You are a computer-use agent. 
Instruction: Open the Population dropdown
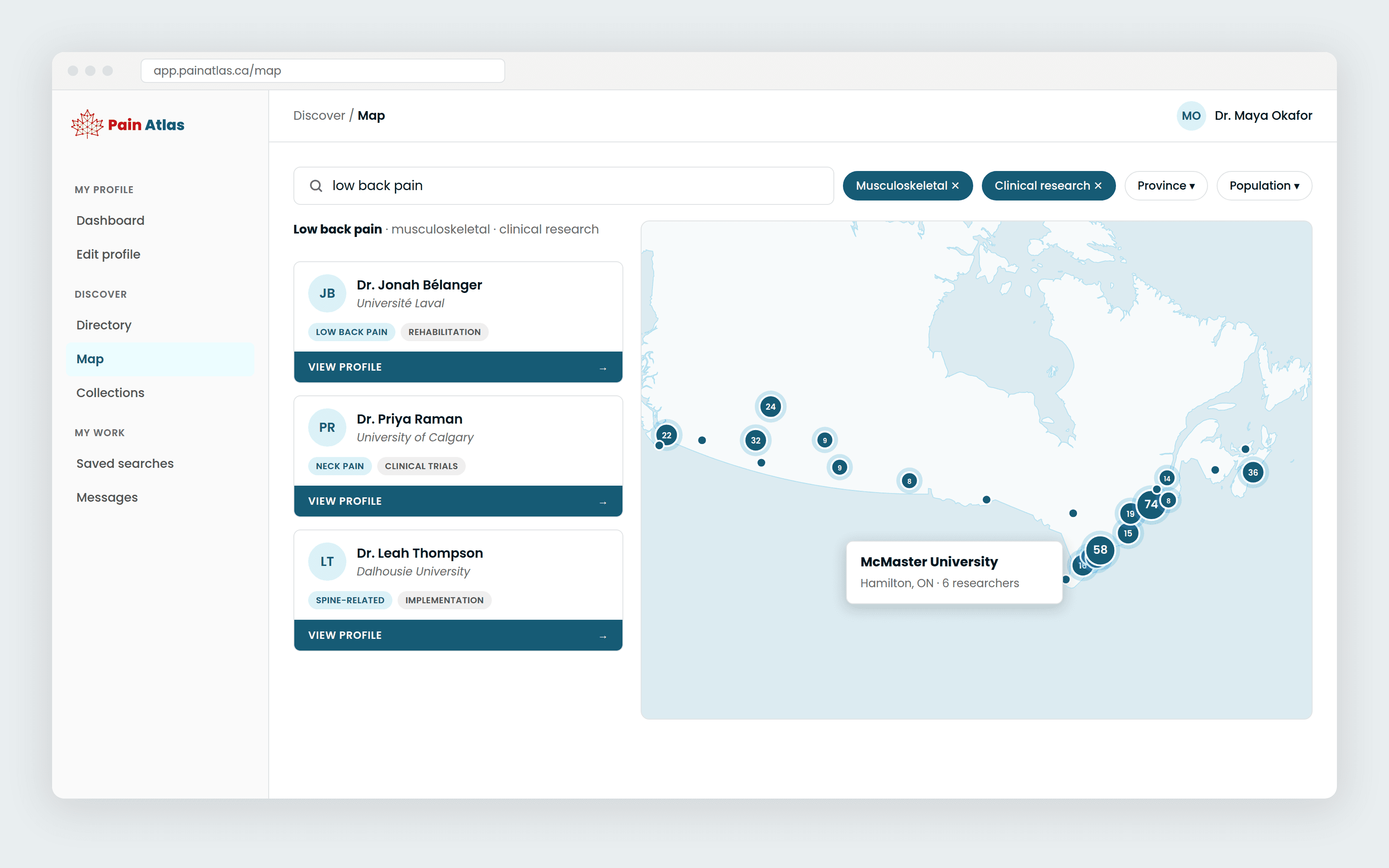pos(1264,186)
